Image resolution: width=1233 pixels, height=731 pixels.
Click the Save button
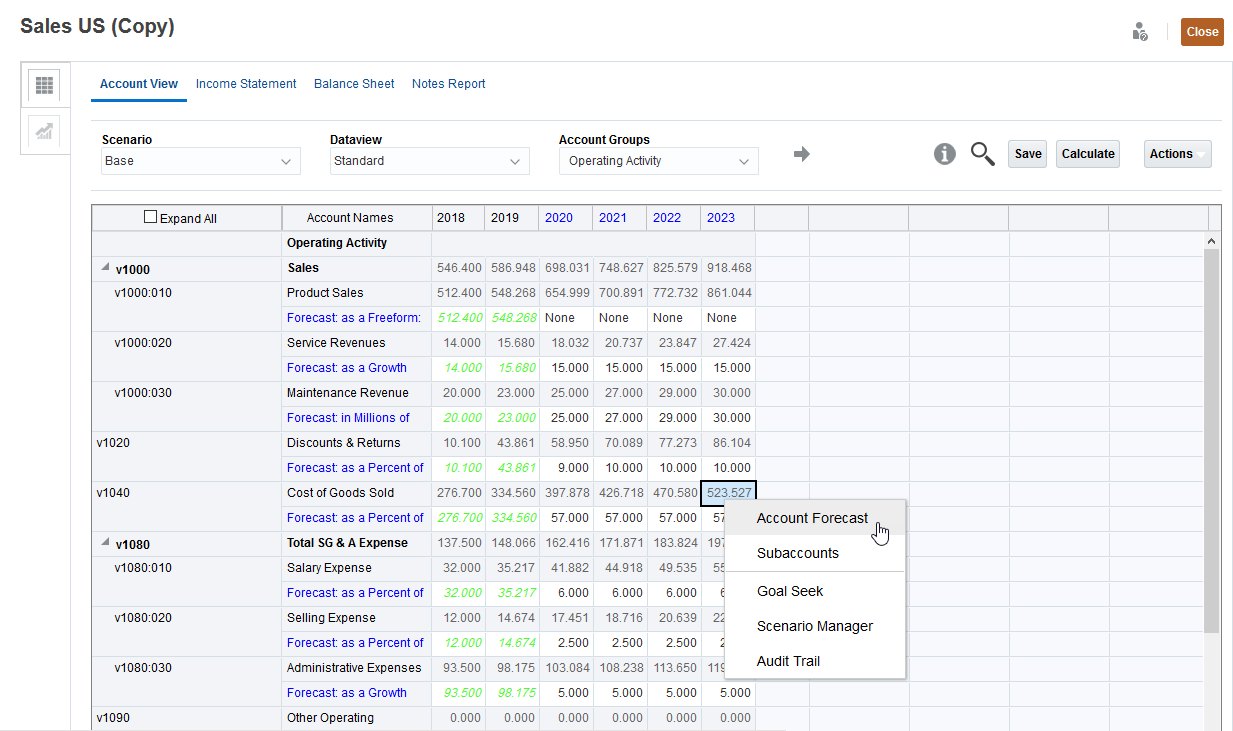pyautogui.click(x=1027, y=153)
